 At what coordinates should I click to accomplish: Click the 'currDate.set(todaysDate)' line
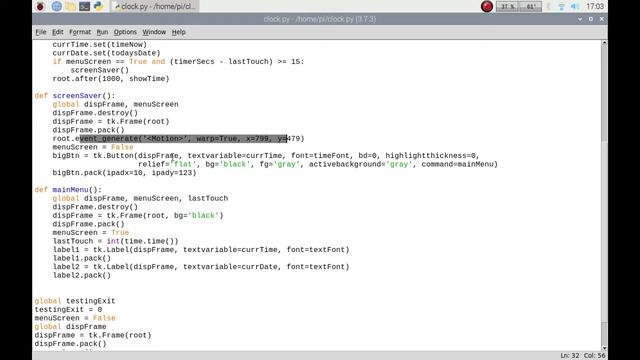(106, 53)
